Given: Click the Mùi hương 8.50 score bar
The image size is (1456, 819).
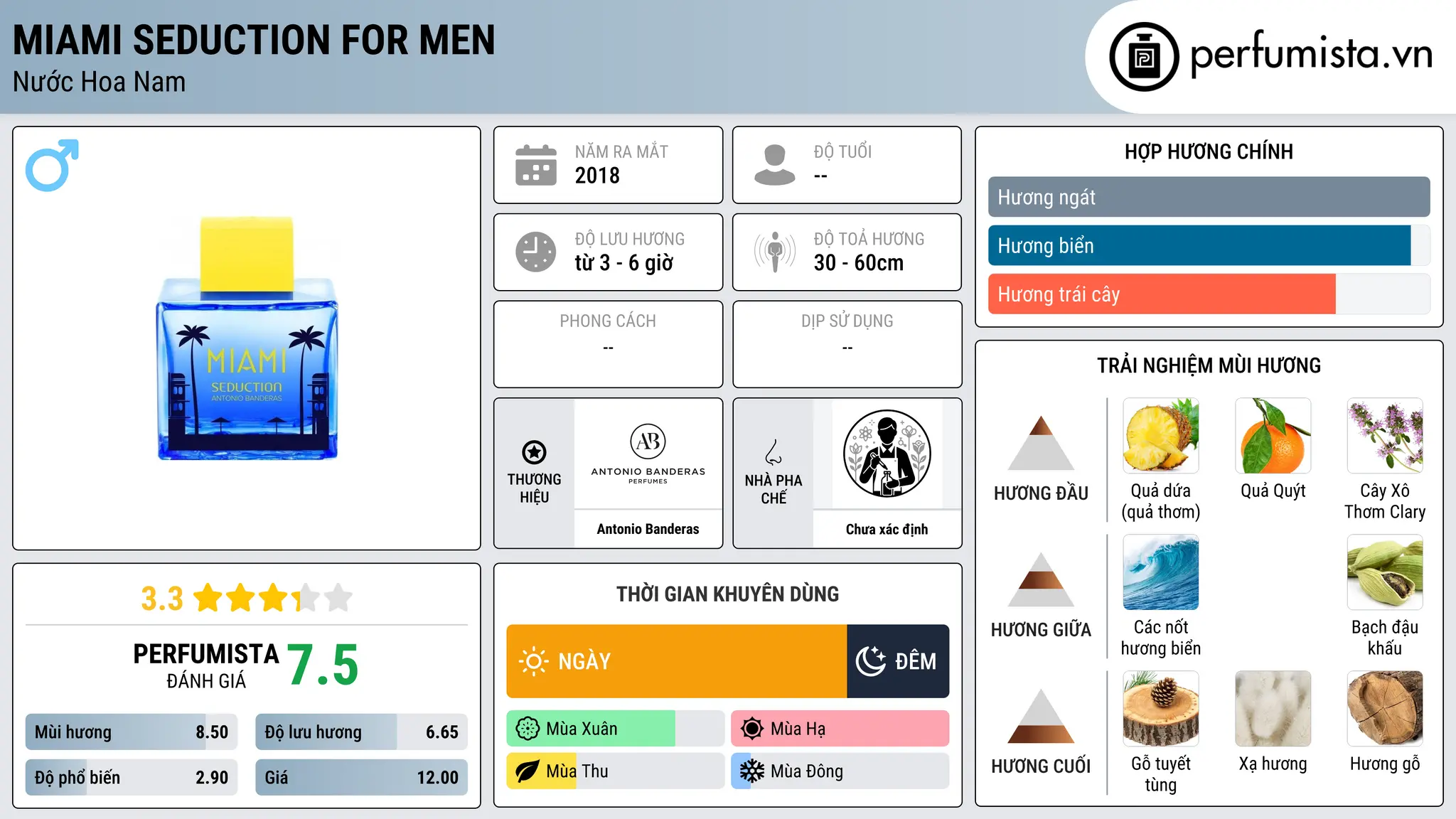Looking at the screenshot, I should point(132,732).
